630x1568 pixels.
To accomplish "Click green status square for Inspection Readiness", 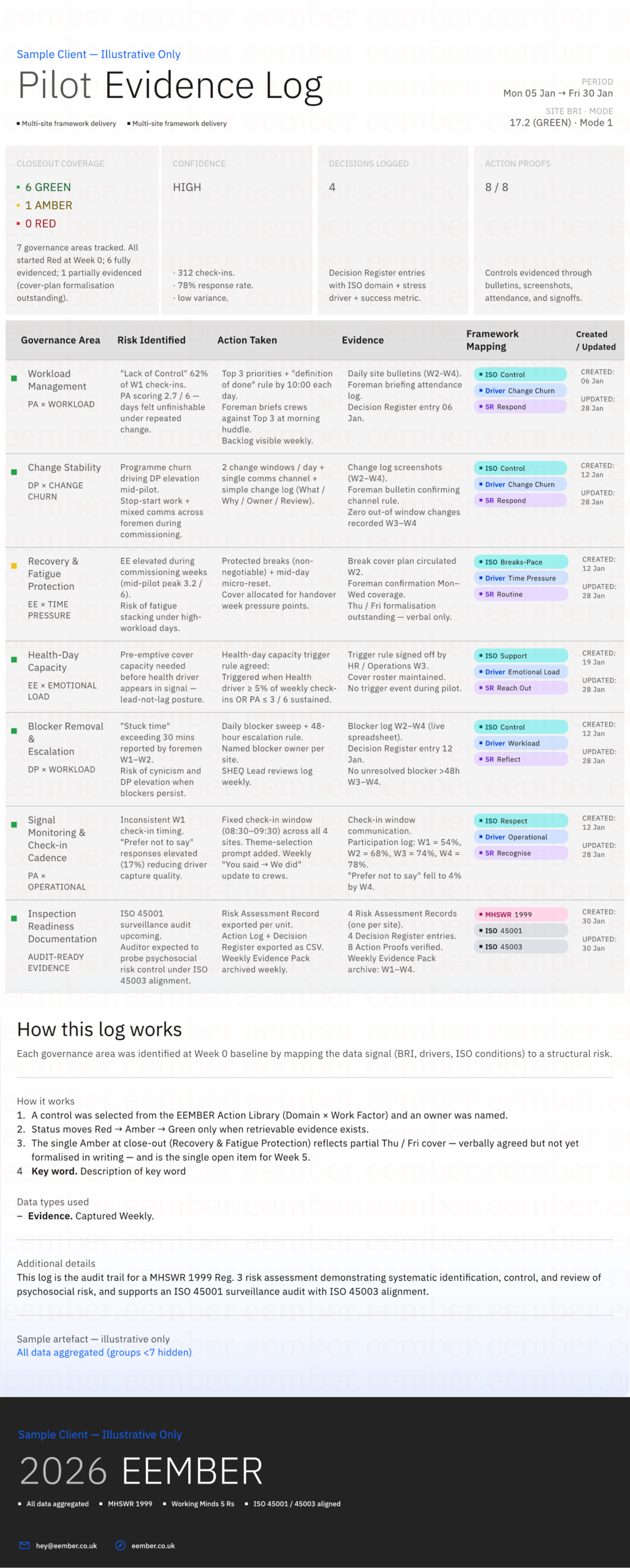I will [x=14, y=919].
